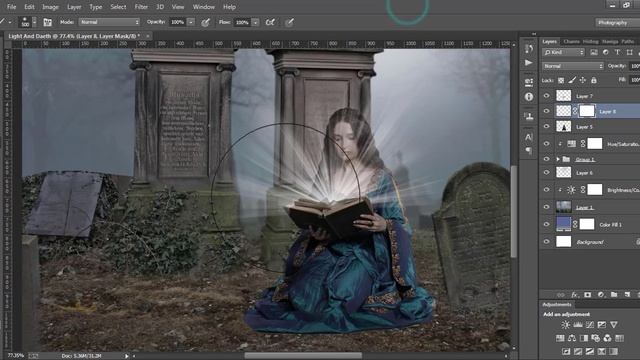Expand Group 1 disclosure triangle

[558, 159]
